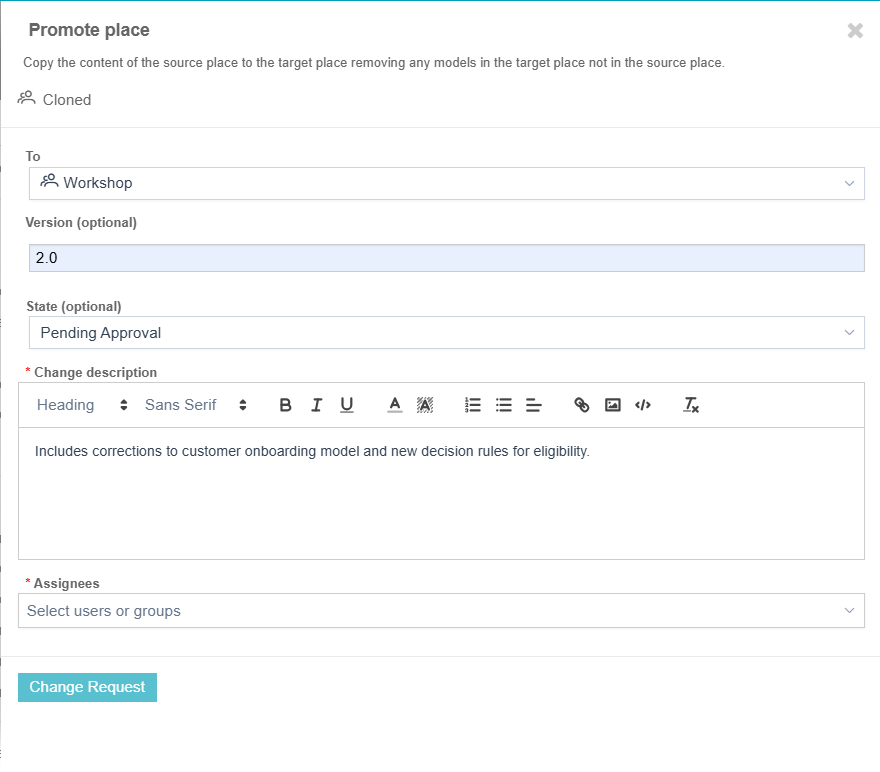Click the Version field containing 2.0
Viewport: 880px width, 772px height.
[446, 258]
